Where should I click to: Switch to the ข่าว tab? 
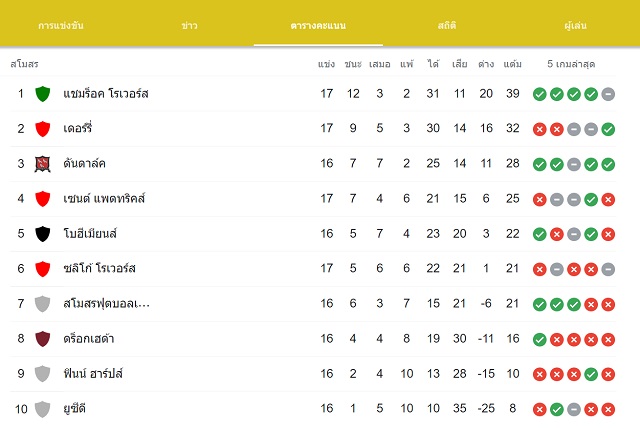[189, 25]
